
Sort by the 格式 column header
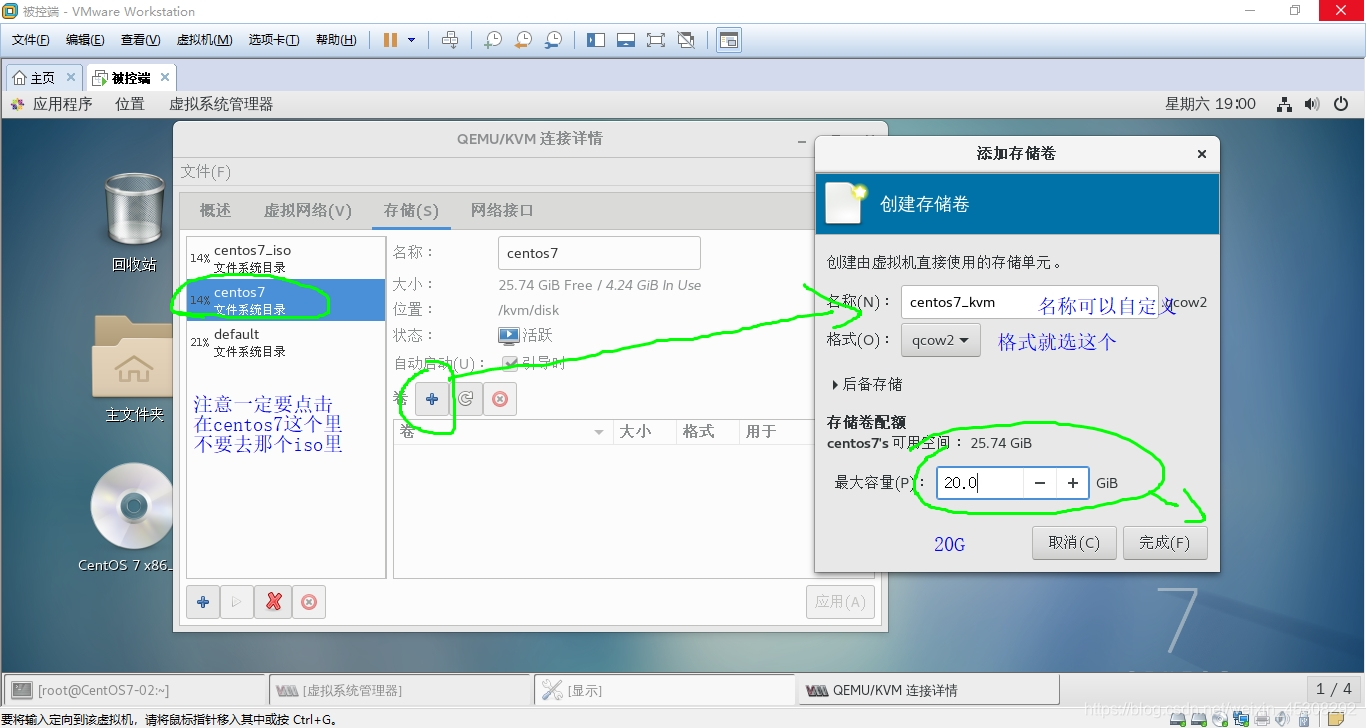707,431
